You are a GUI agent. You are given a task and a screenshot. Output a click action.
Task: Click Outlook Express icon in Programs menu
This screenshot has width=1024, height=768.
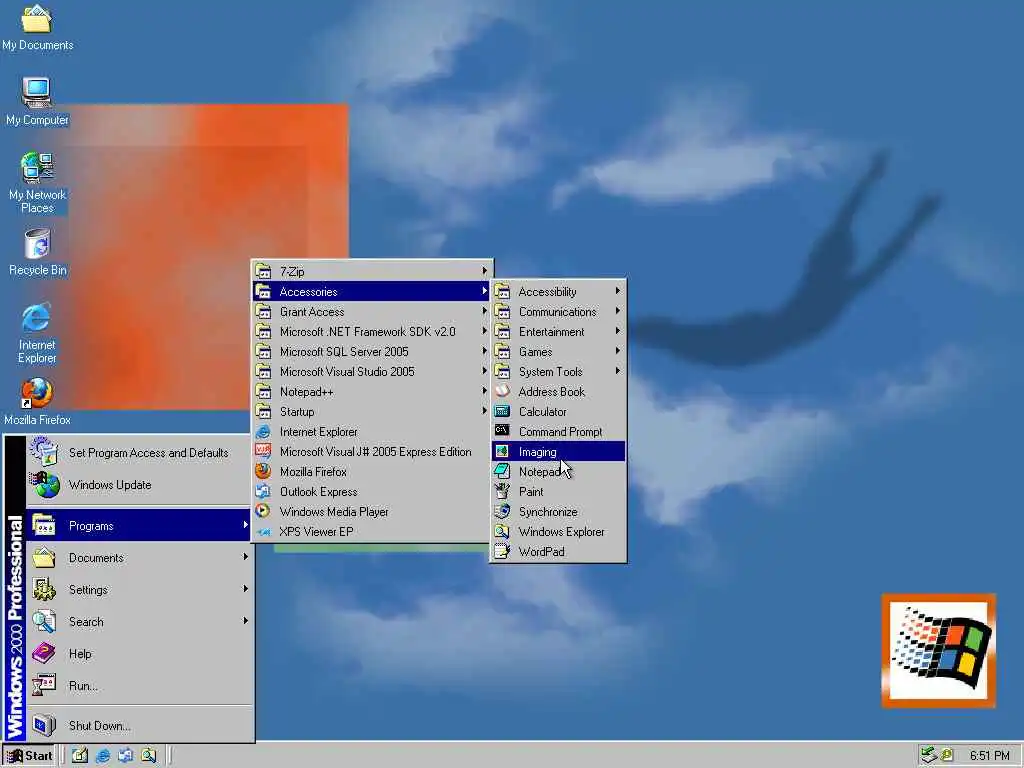[x=263, y=491]
